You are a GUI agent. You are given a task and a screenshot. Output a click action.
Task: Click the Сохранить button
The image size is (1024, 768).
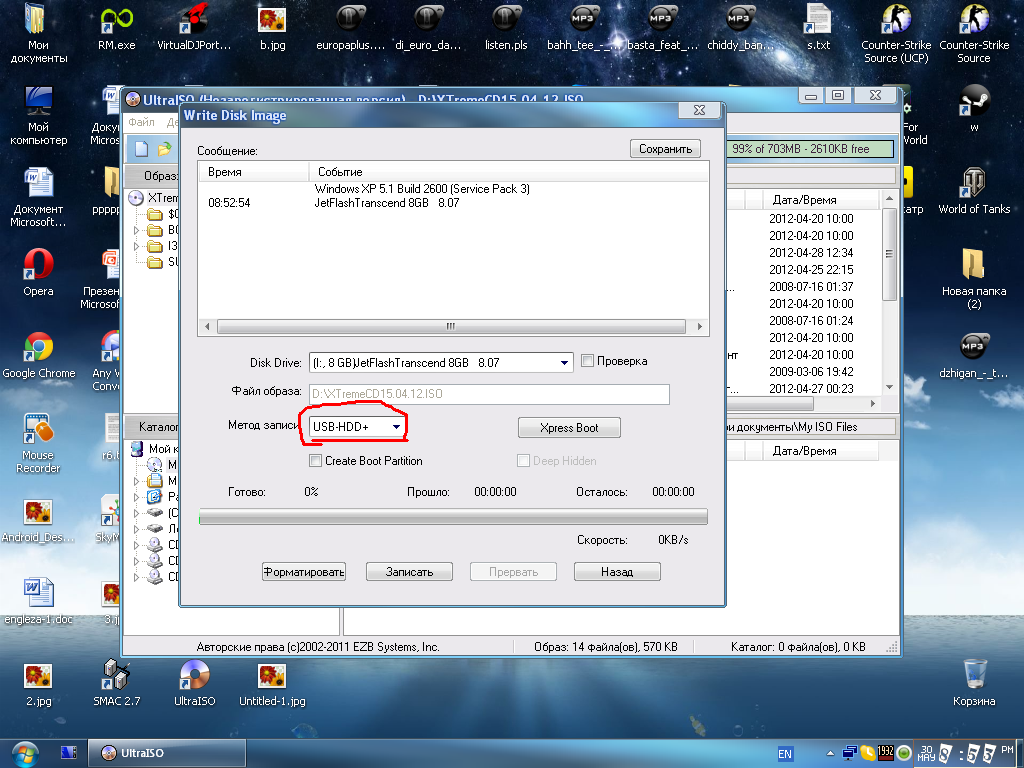tap(665, 149)
